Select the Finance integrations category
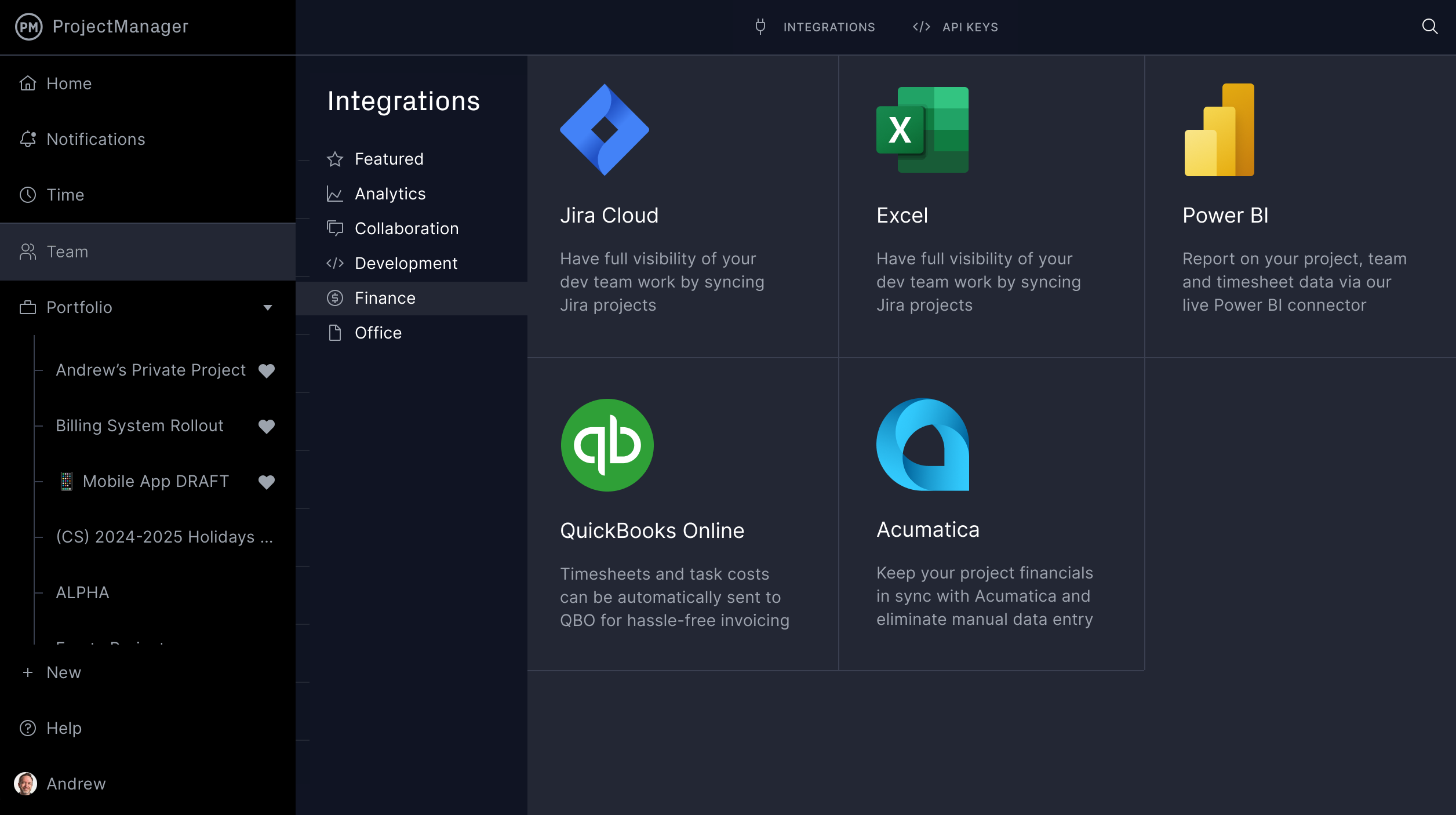This screenshot has height=815, width=1456. 412,298
